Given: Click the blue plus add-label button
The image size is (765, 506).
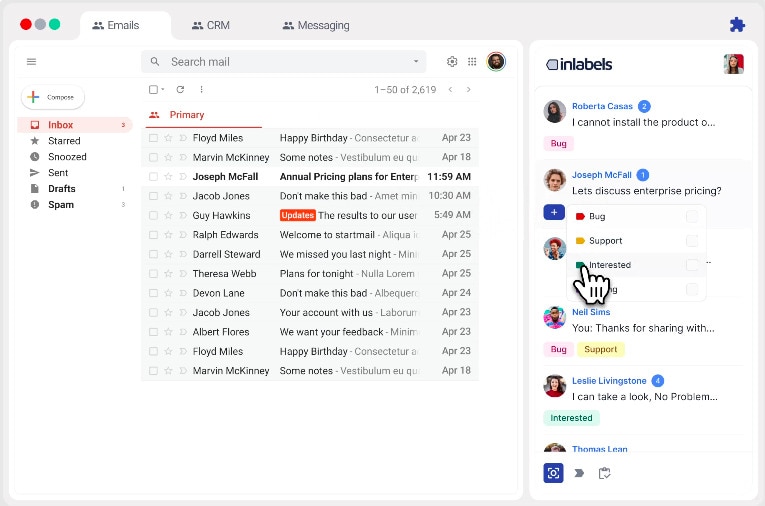Looking at the screenshot, I should pos(553,212).
